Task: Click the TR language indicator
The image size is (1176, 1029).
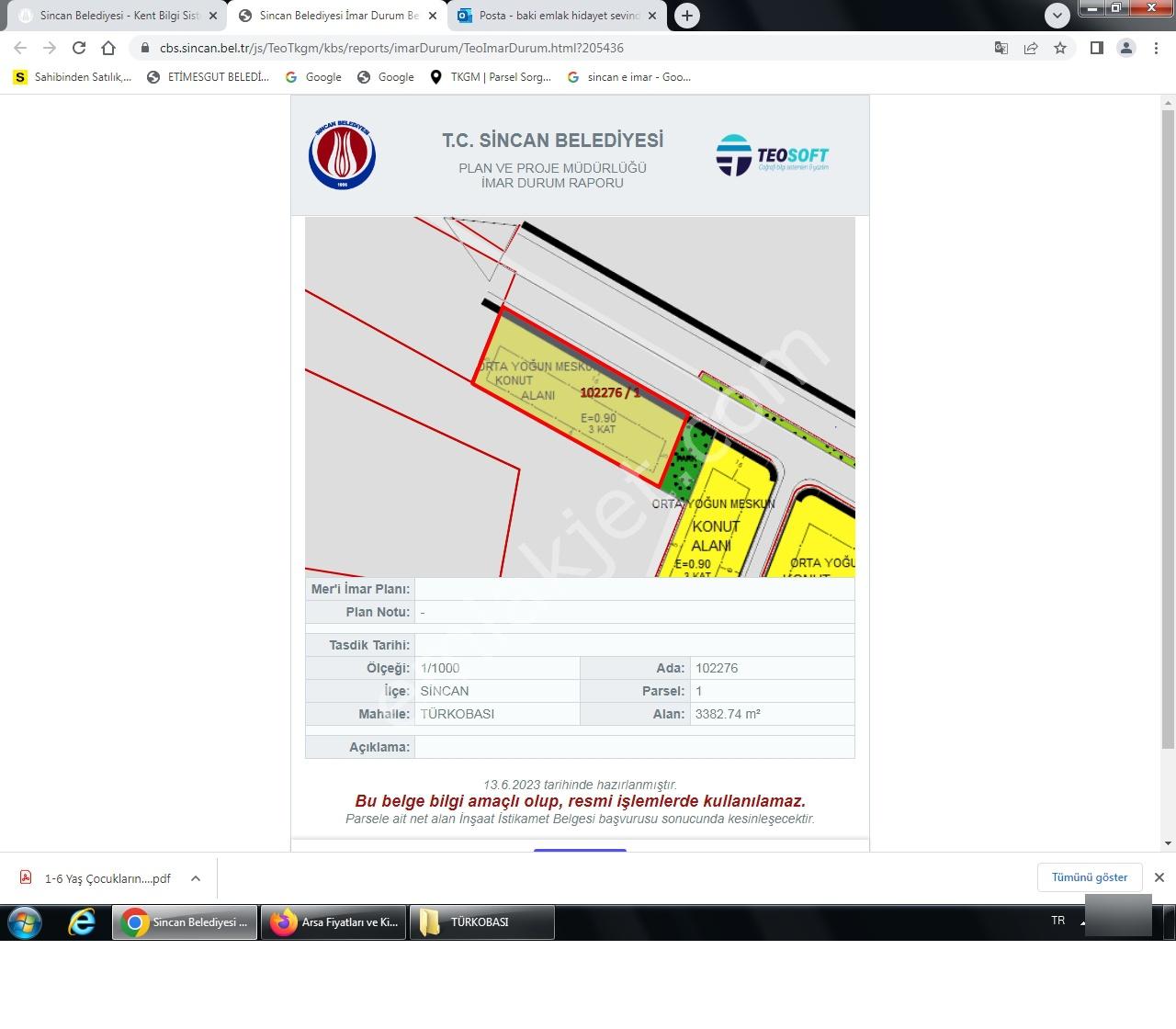Action: pyautogui.click(x=1058, y=920)
